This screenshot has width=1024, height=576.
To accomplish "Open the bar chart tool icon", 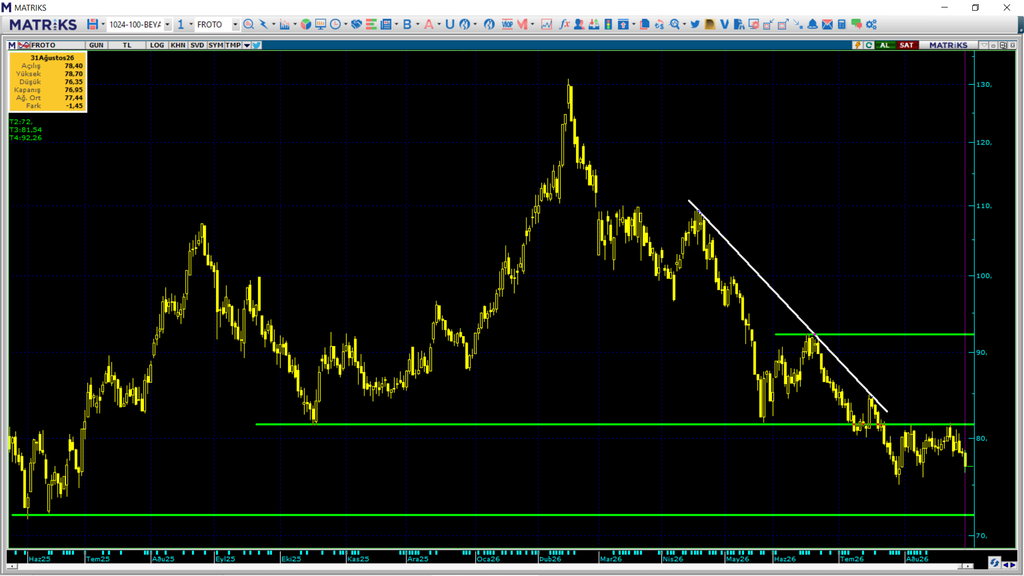I will click(x=284, y=24).
